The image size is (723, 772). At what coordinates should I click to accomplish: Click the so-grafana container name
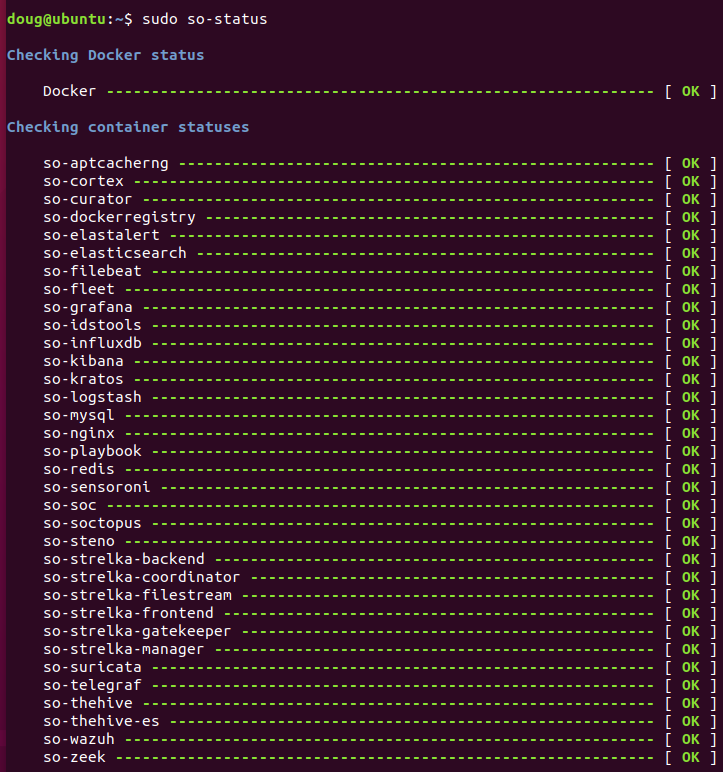click(x=88, y=308)
